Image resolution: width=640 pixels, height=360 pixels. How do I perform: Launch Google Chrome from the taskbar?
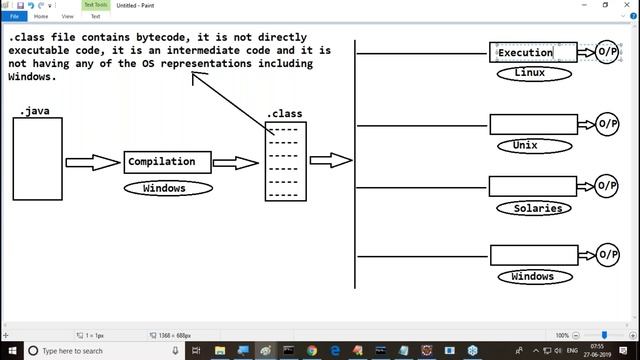[312, 351]
